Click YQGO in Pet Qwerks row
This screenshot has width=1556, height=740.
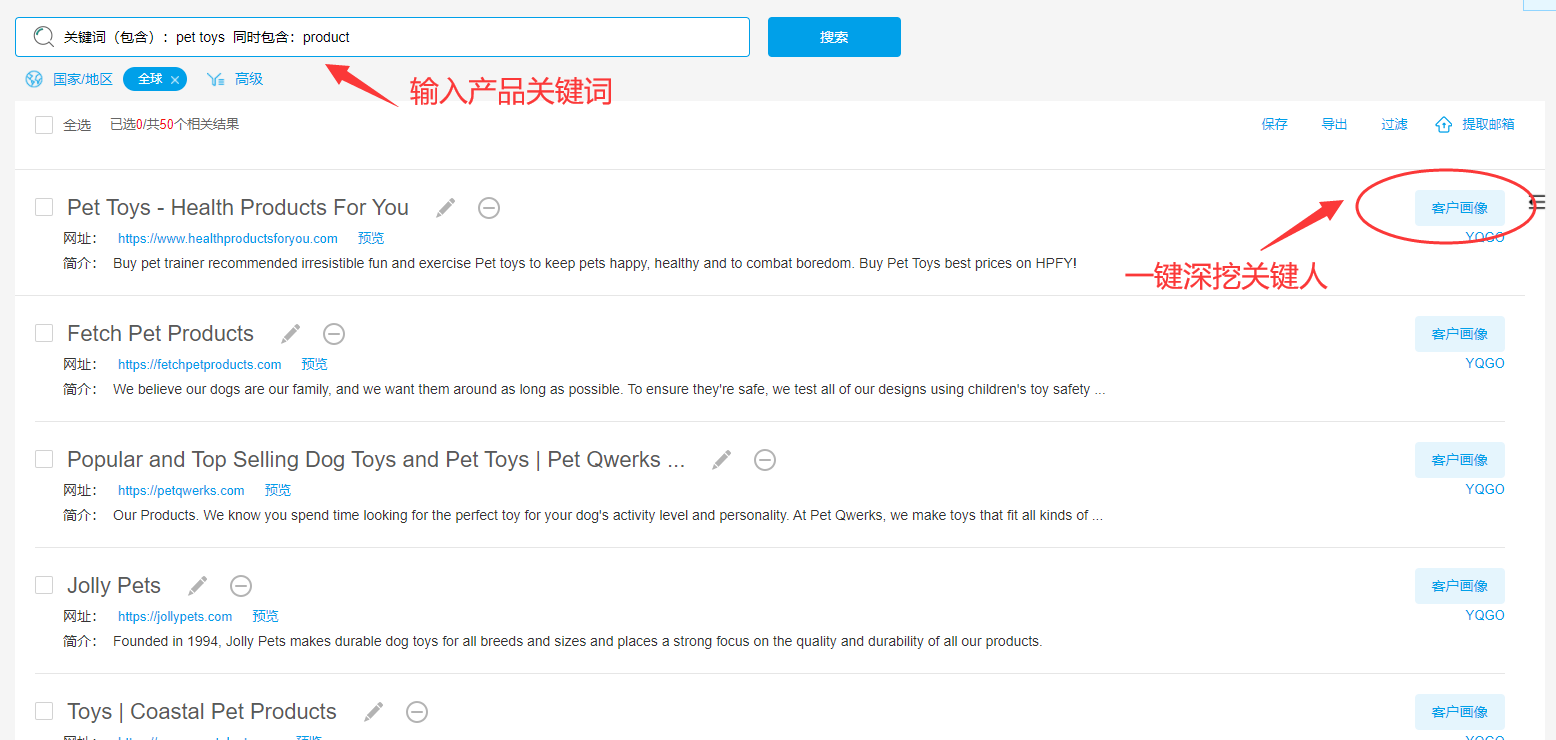pyautogui.click(x=1485, y=489)
